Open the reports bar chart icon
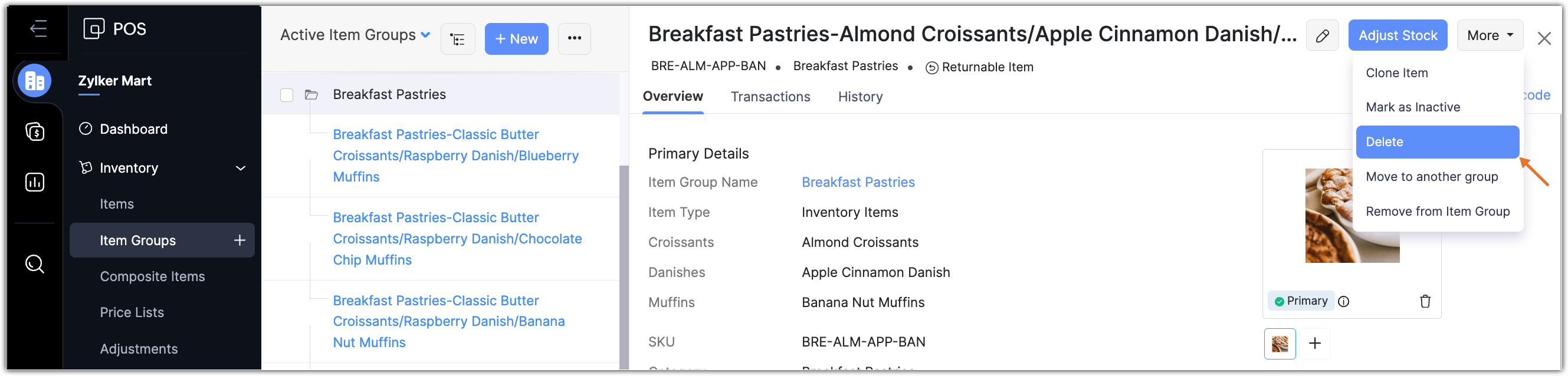Image resolution: width=1568 pixels, height=376 pixels. coord(35,182)
